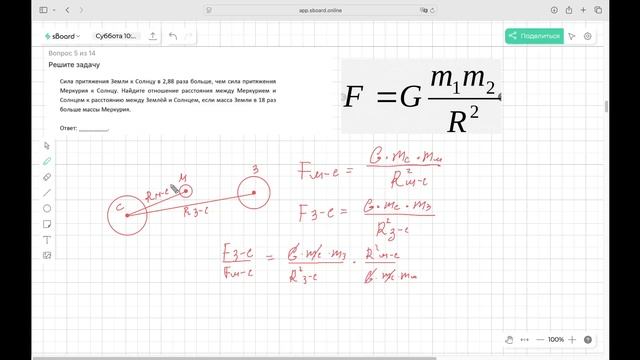
Task: Open a new Safari tab
Action: [x=583, y=10]
